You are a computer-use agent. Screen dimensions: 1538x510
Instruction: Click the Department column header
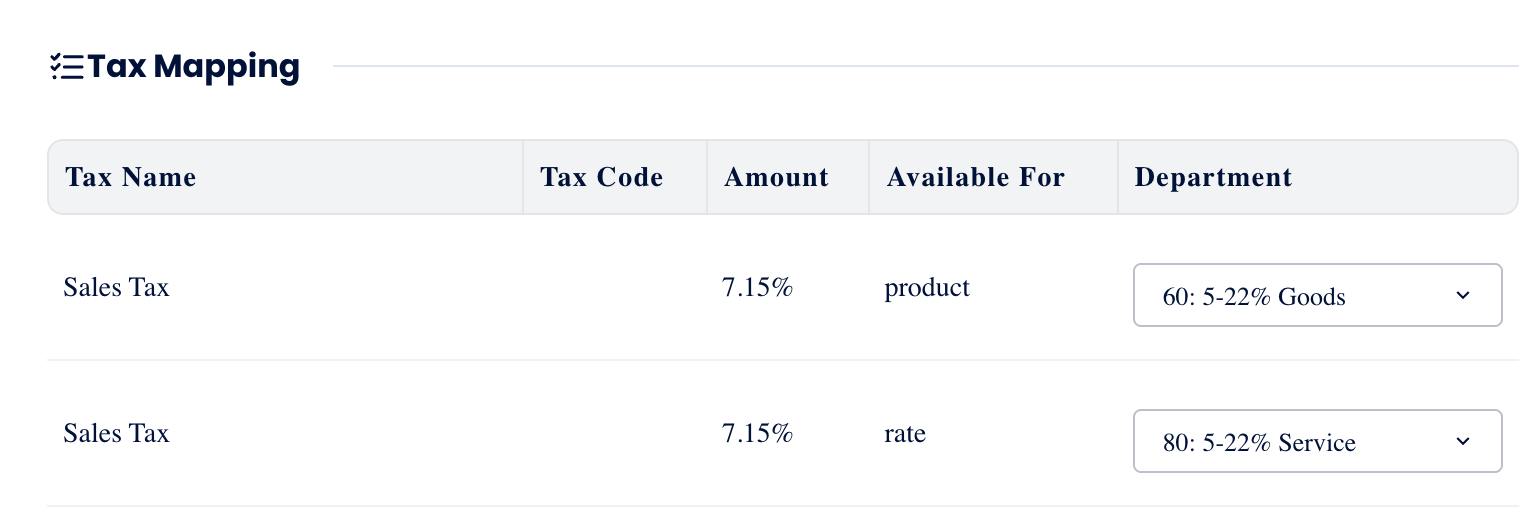(1214, 178)
